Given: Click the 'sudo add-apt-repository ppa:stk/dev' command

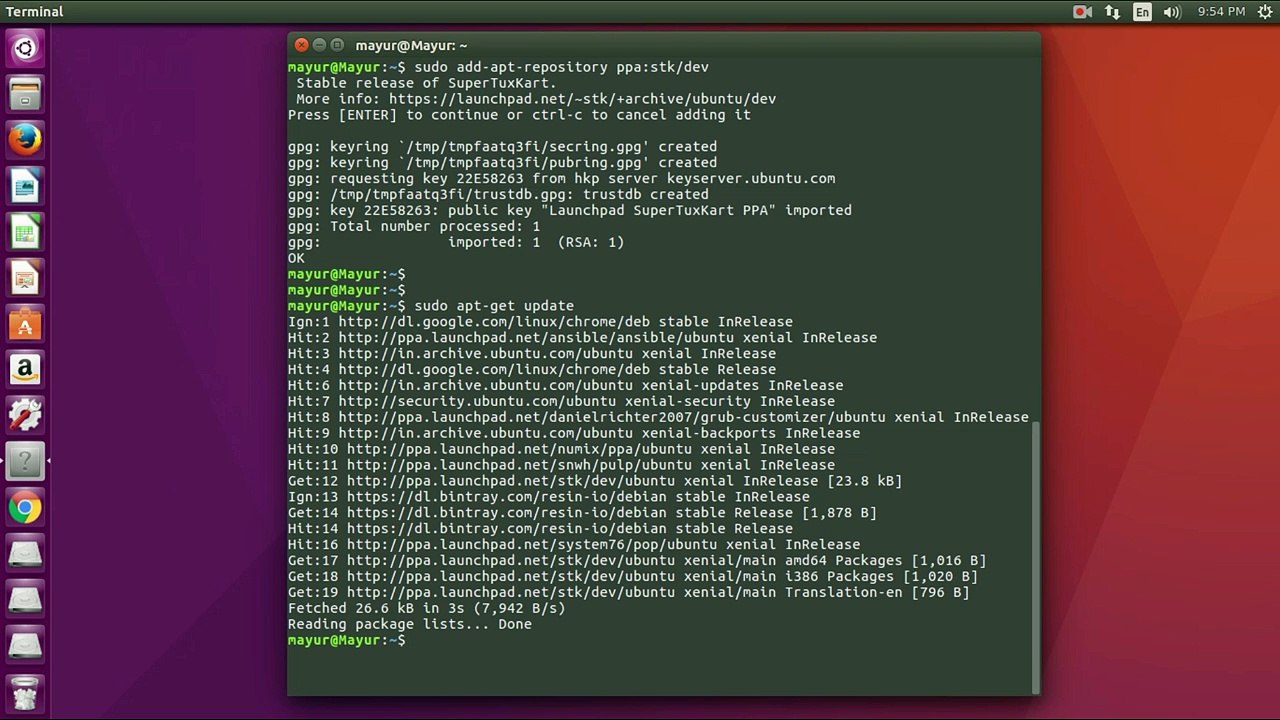Looking at the screenshot, I should click(x=561, y=67).
